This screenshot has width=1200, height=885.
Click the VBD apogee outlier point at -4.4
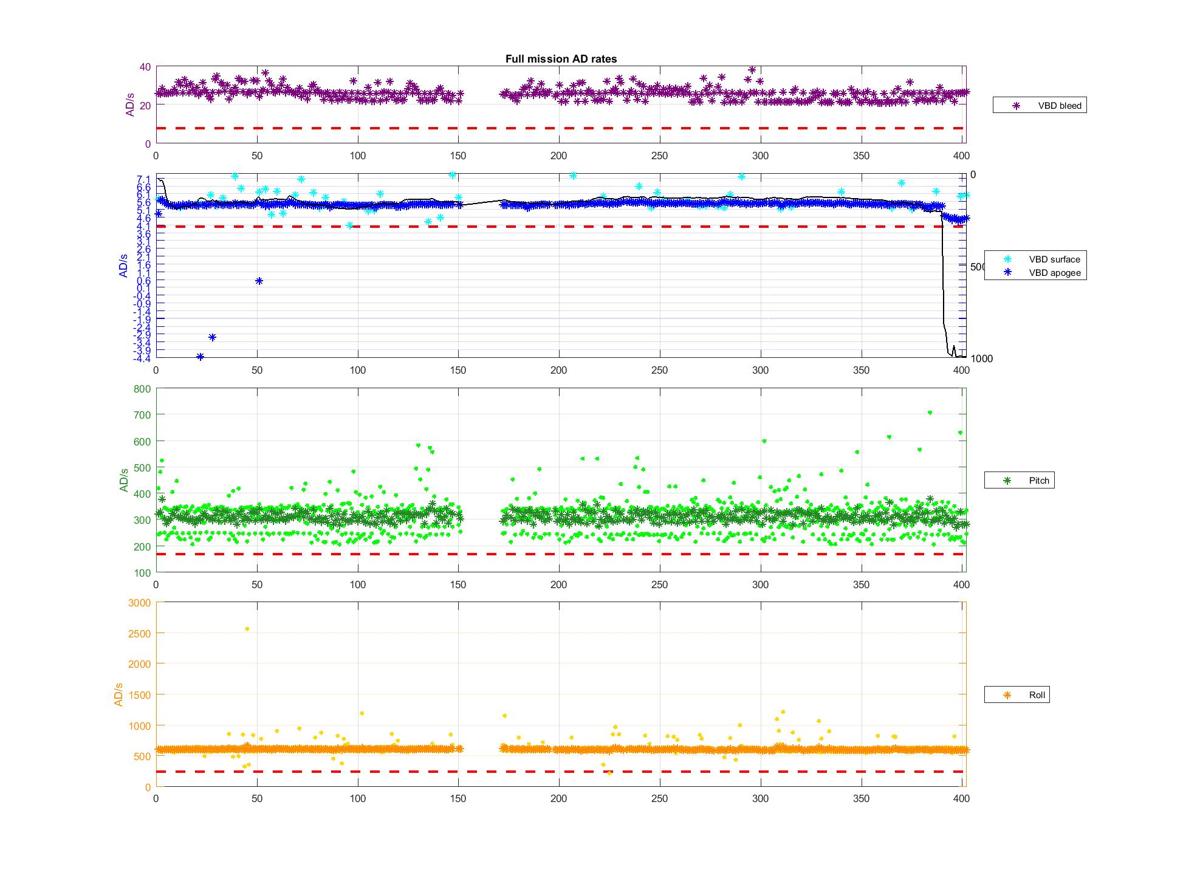200,357
